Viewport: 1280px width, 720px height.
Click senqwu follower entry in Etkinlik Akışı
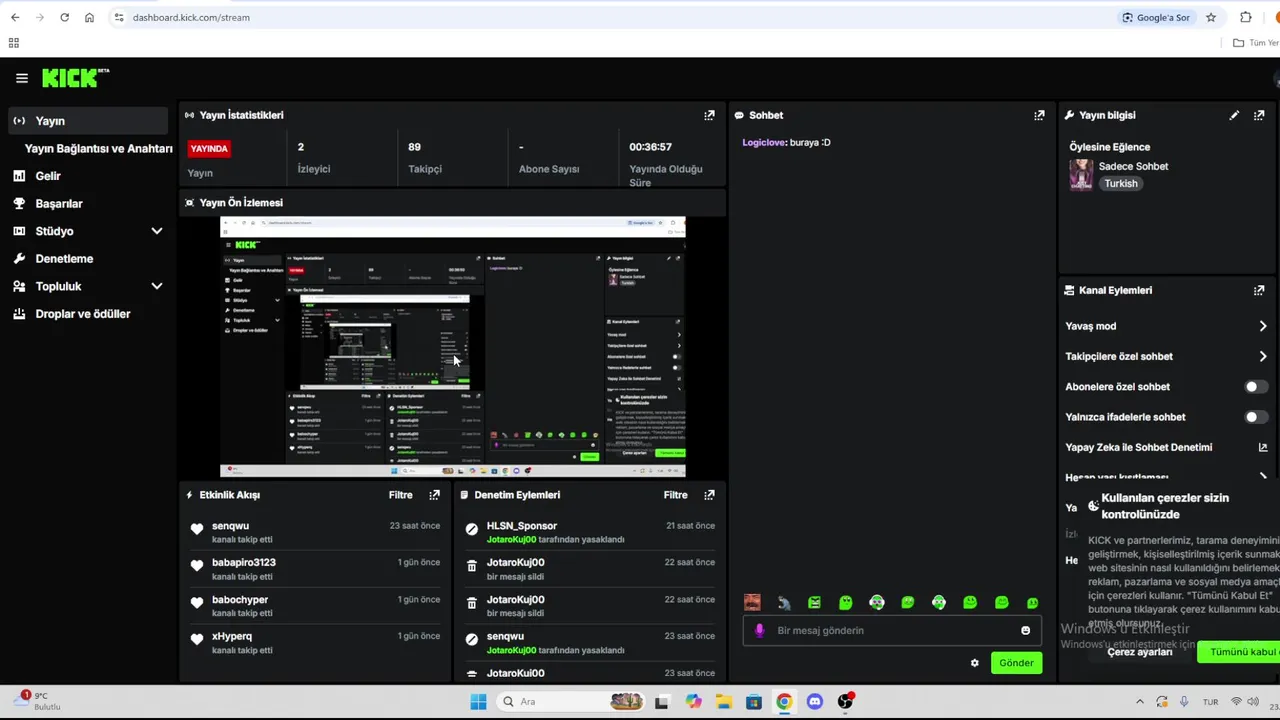click(315, 532)
